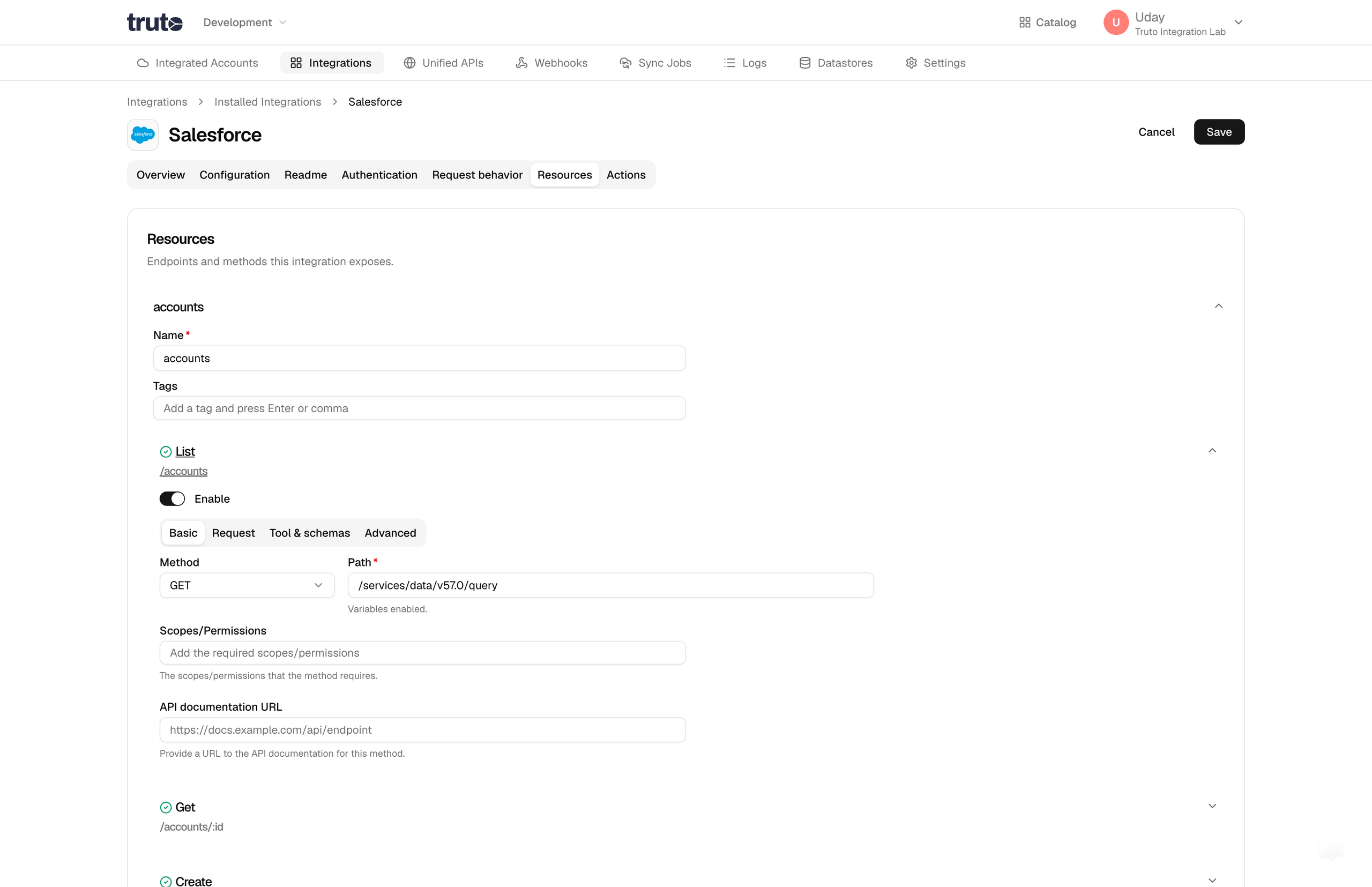Go to Sync Jobs
The width and height of the screenshot is (1372, 887).
pyautogui.click(x=655, y=63)
